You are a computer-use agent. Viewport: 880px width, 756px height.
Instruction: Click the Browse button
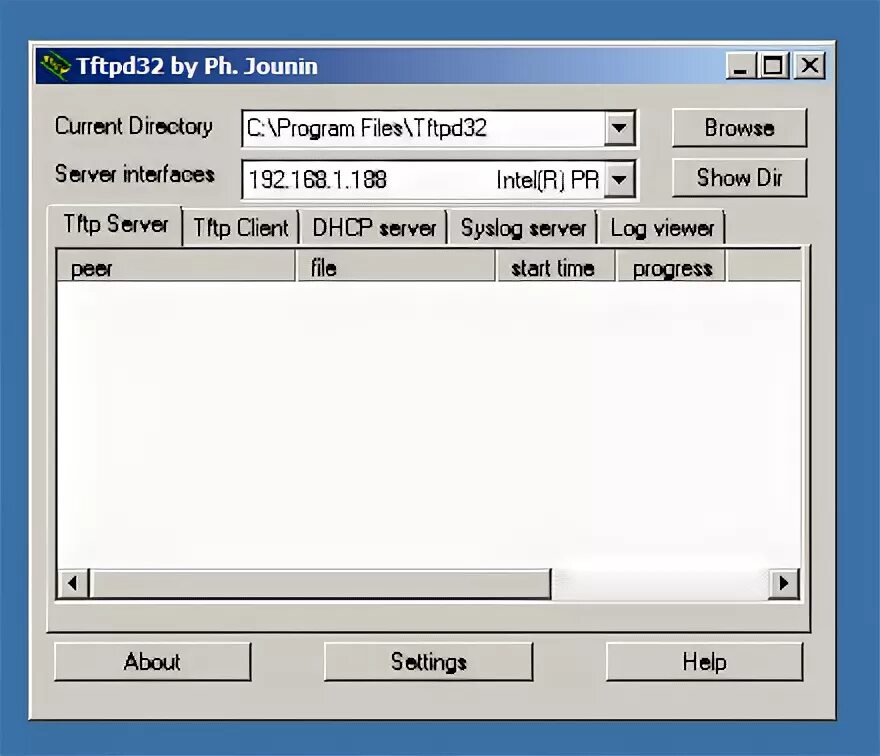click(x=739, y=128)
